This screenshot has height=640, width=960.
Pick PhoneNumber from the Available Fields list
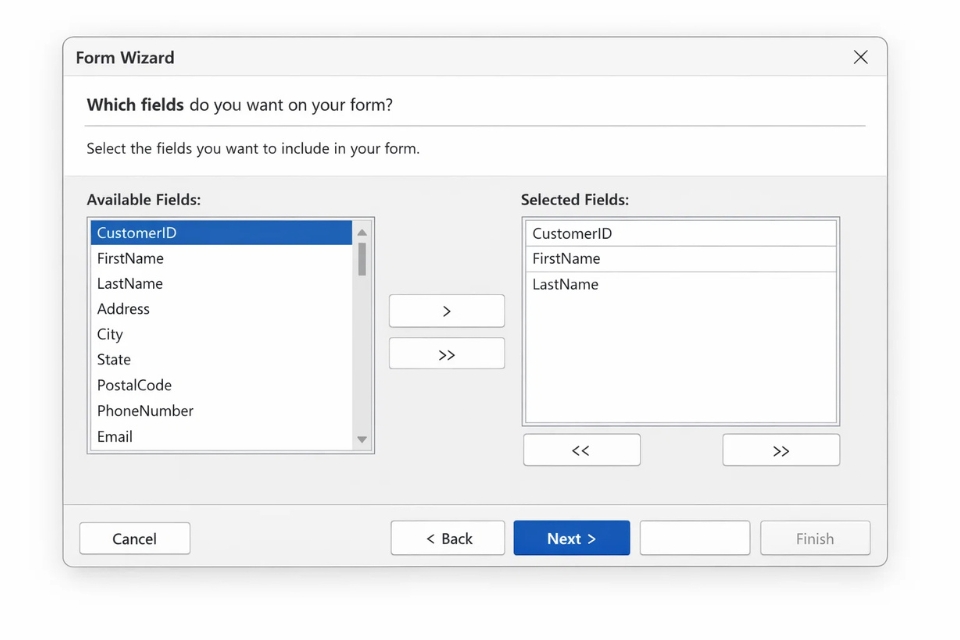145,411
